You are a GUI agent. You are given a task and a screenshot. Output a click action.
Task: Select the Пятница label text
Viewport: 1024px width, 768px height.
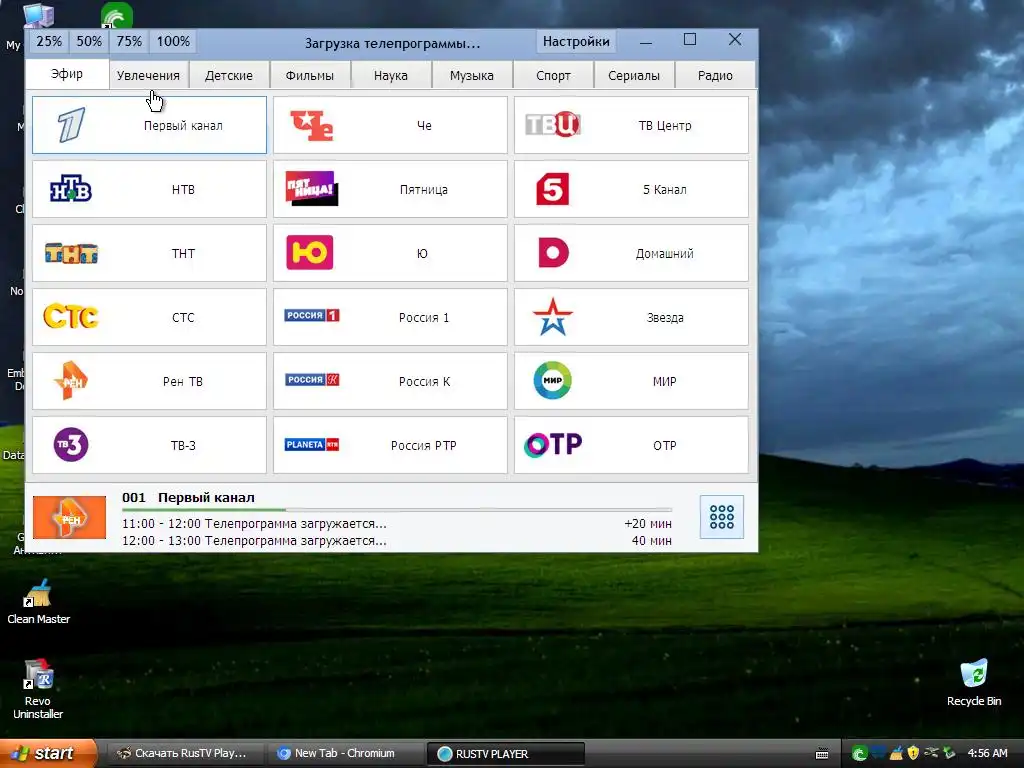pyautogui.click(x=424, y=189)
